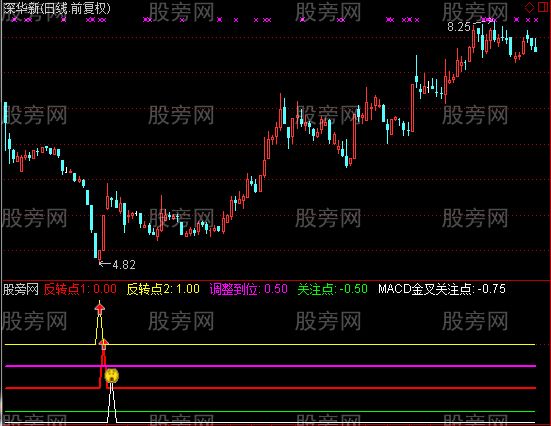The height and width of the screenshot is (426, 551).
Task: Click the 反转点2: 1.00 indicator label
Action: [x=163, y=289]
